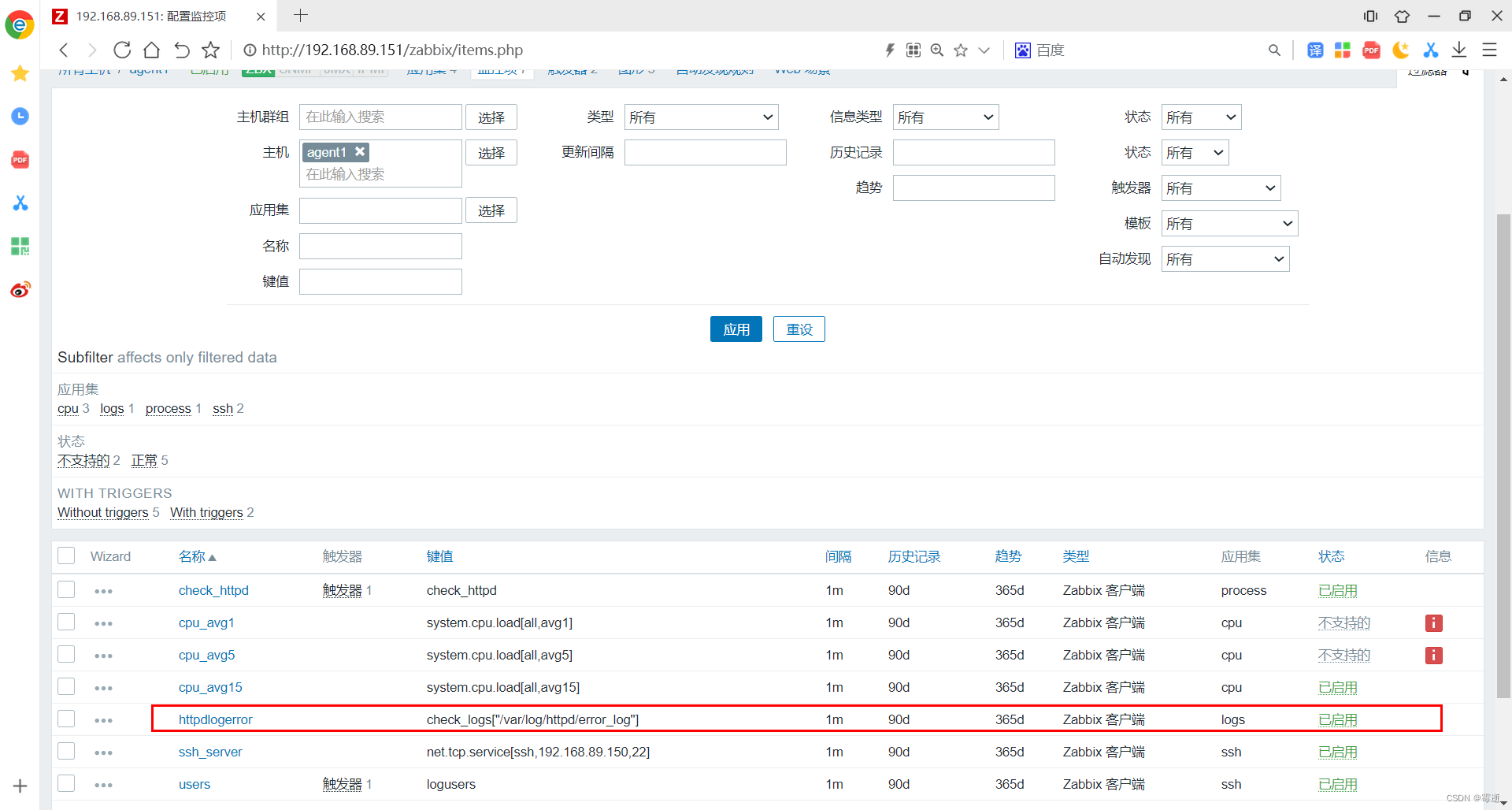Click 选择 button for 主机群组
The image size is (1512, 810).
491,117
